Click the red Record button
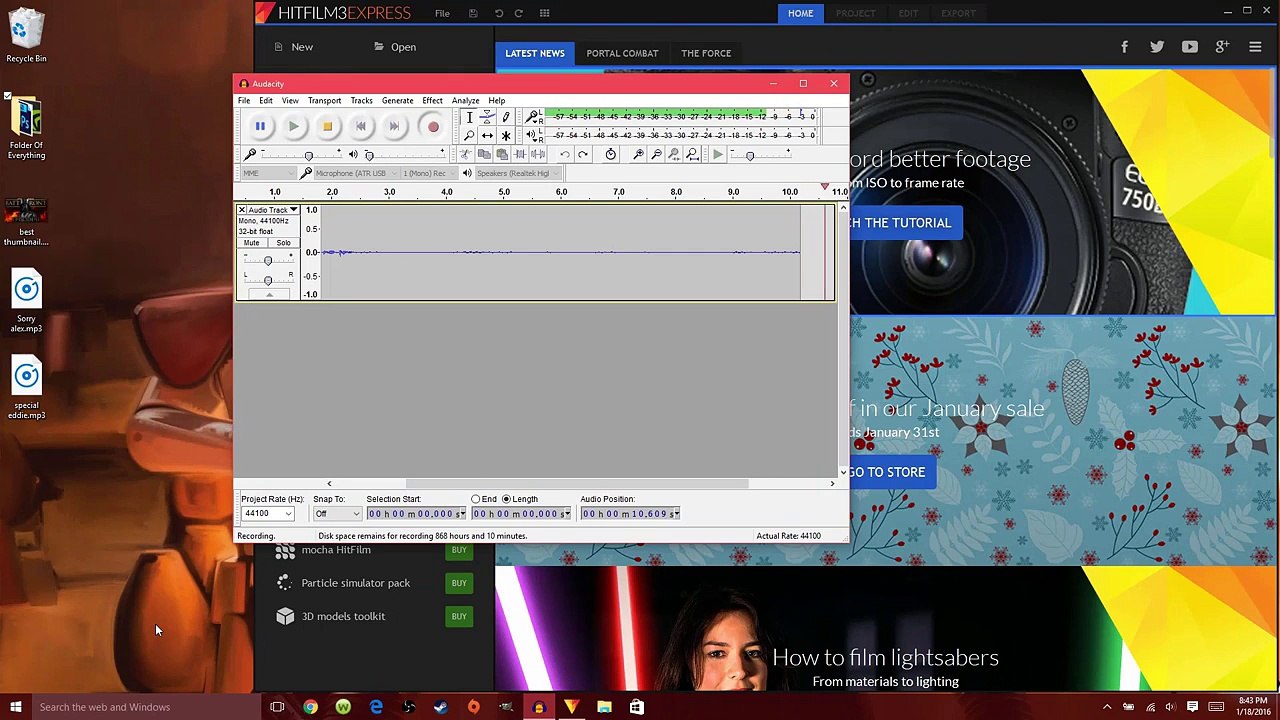1280x720 pixels. (433, 127)
